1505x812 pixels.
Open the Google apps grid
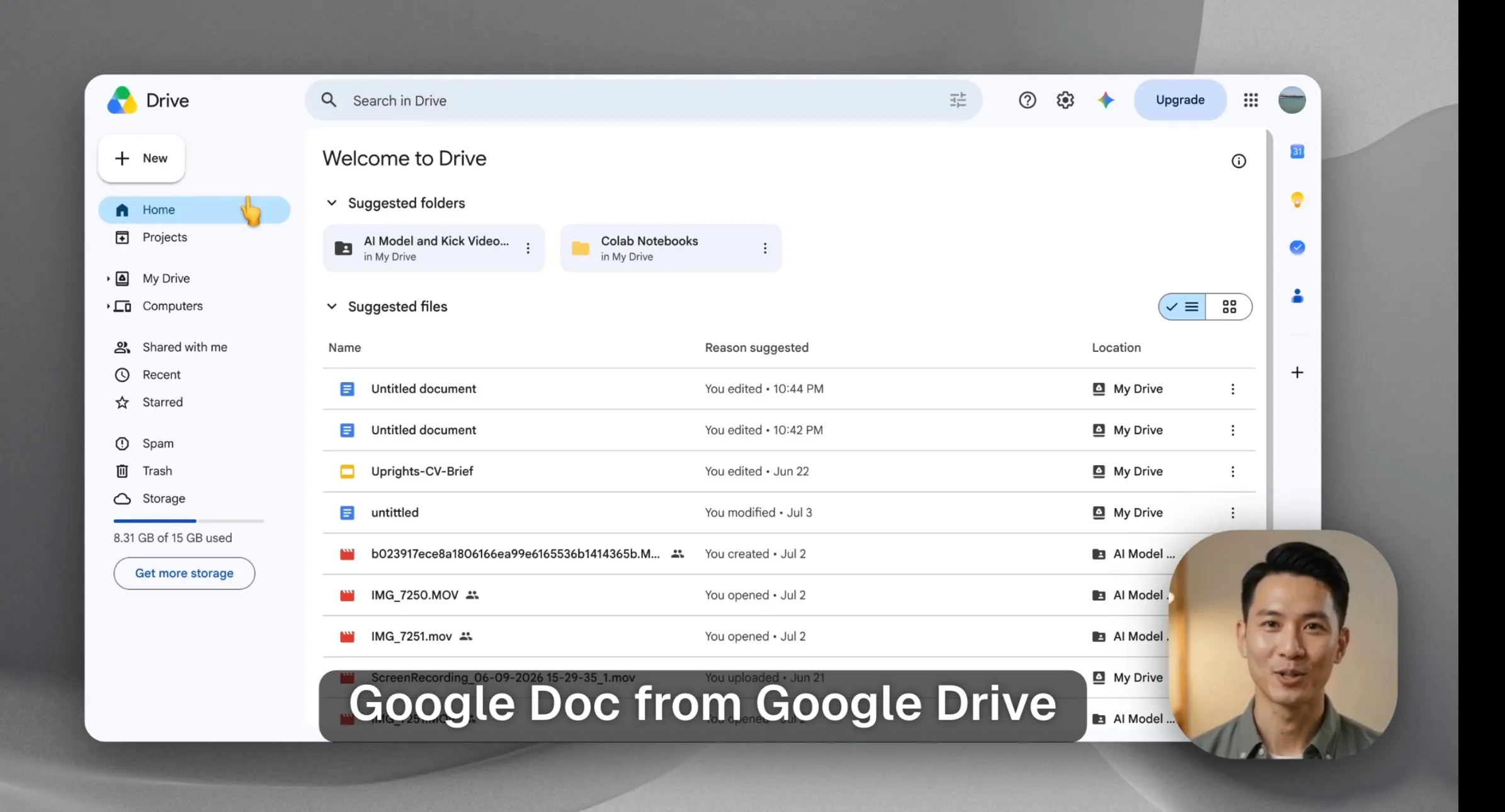(1251, 100)
